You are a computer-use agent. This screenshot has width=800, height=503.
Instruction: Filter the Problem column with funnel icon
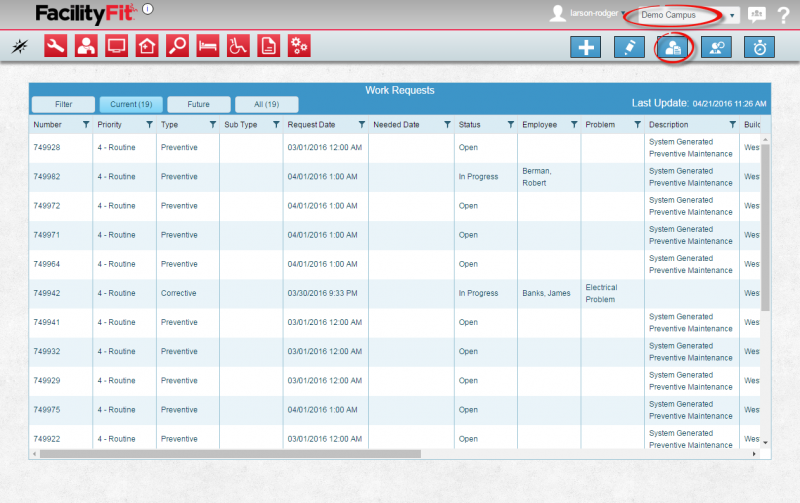point(637,124)
